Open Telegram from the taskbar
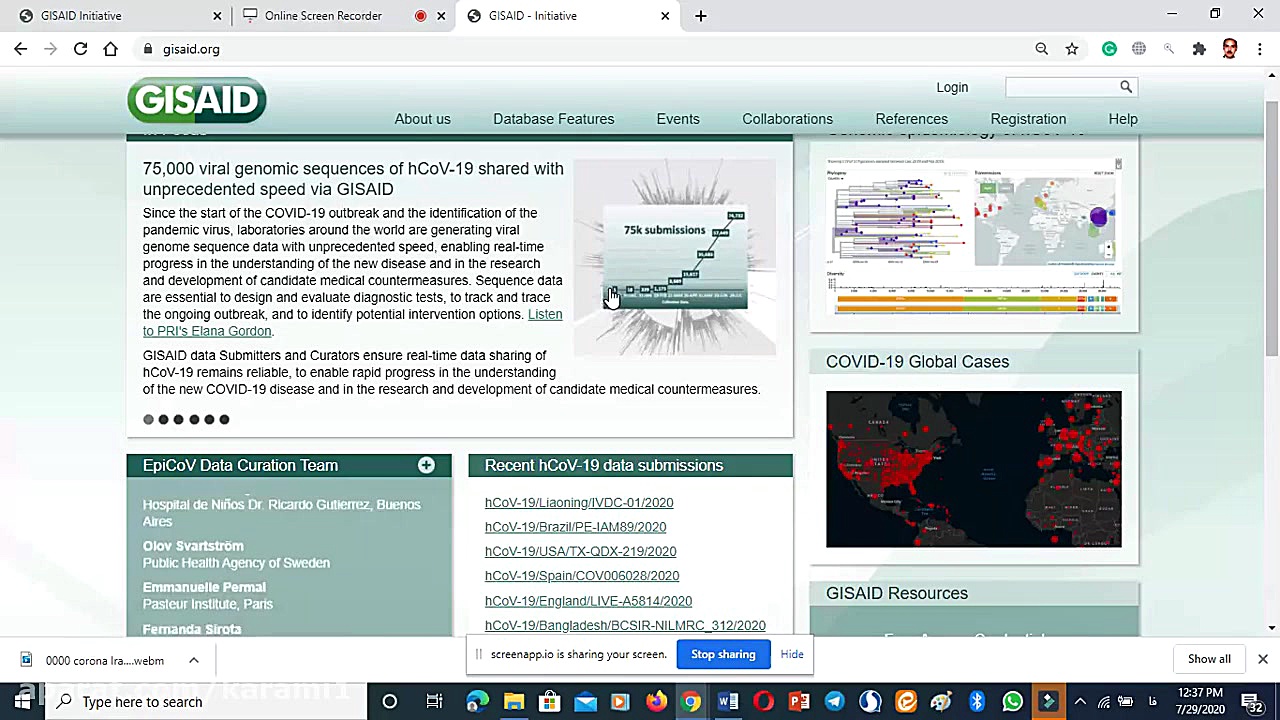 835,702
